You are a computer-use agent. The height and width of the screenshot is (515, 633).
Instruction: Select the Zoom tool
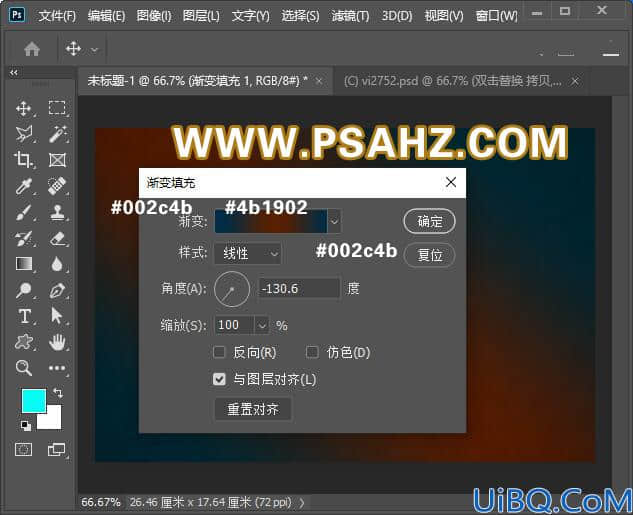click(x=23, y=368)
